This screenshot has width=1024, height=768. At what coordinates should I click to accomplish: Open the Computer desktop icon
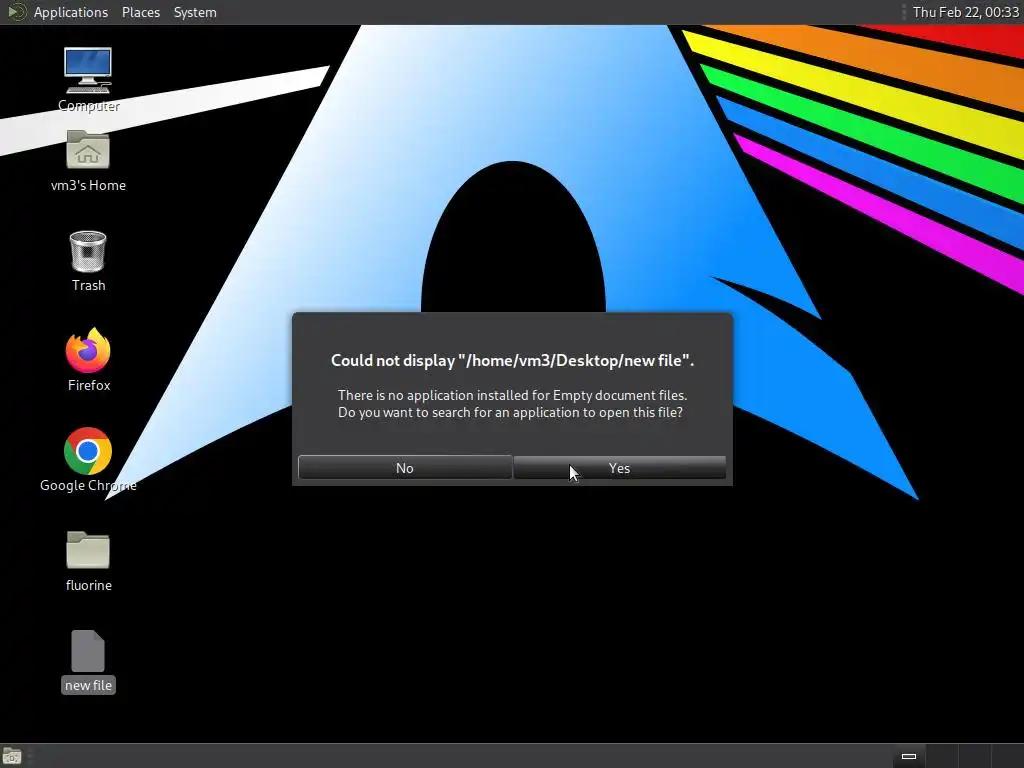(88, 71)
